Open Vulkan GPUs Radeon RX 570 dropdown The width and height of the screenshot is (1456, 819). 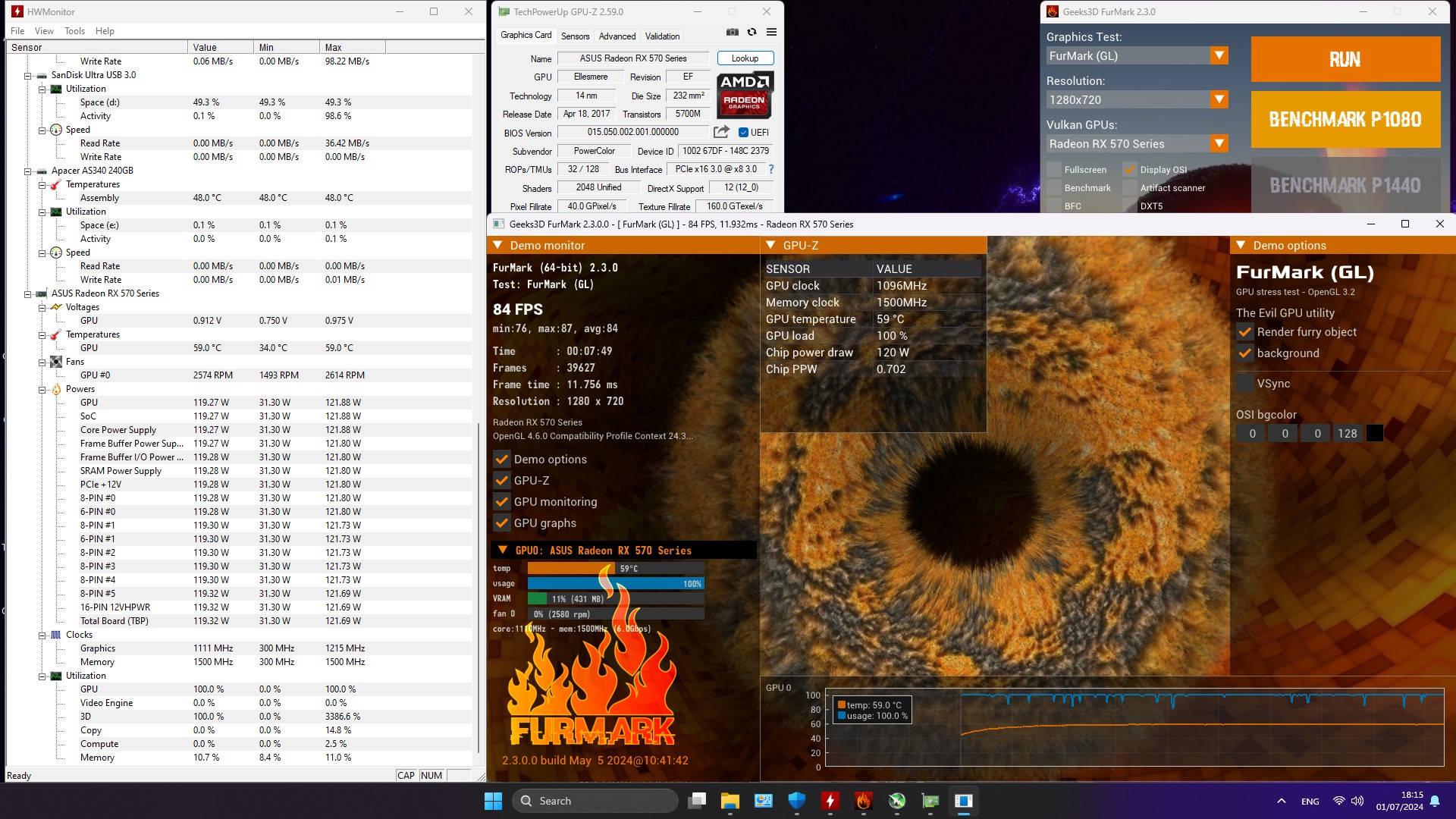(1137, 143)
